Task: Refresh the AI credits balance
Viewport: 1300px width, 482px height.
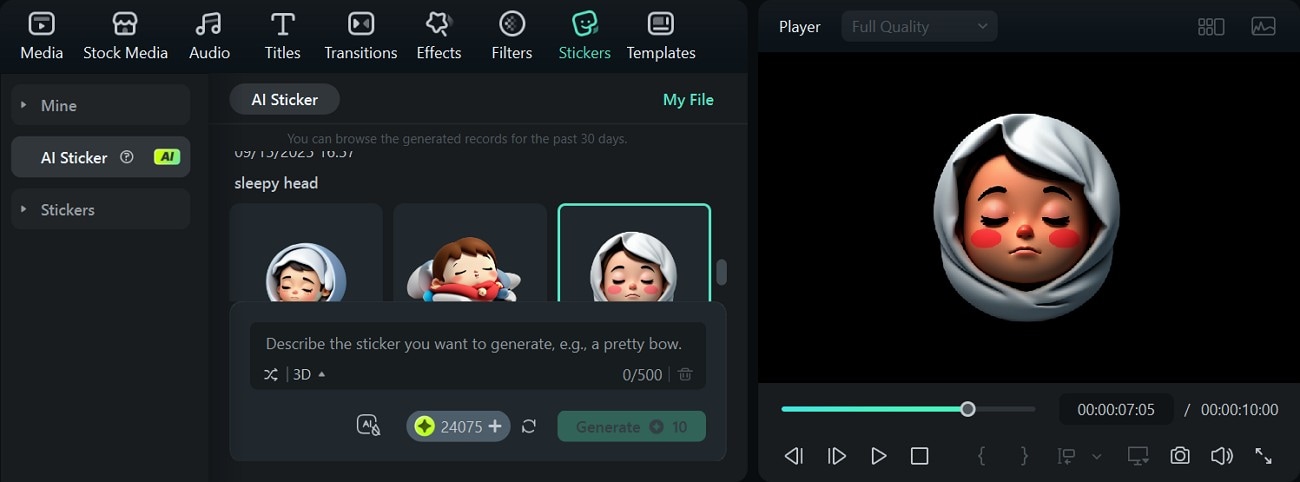Action: (x=529, y=426)
